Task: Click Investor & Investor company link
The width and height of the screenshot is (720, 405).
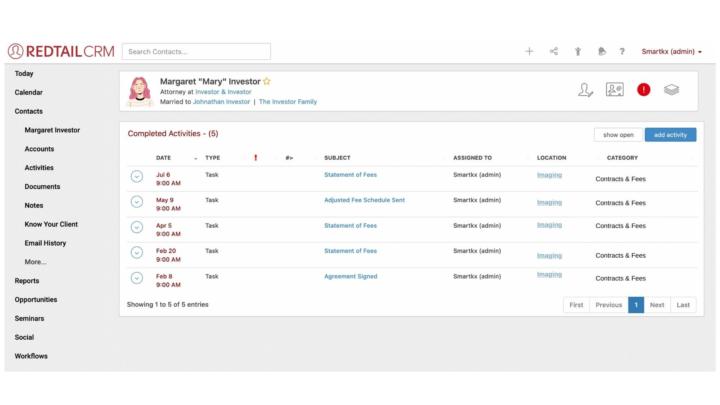Action: [223, 92]
